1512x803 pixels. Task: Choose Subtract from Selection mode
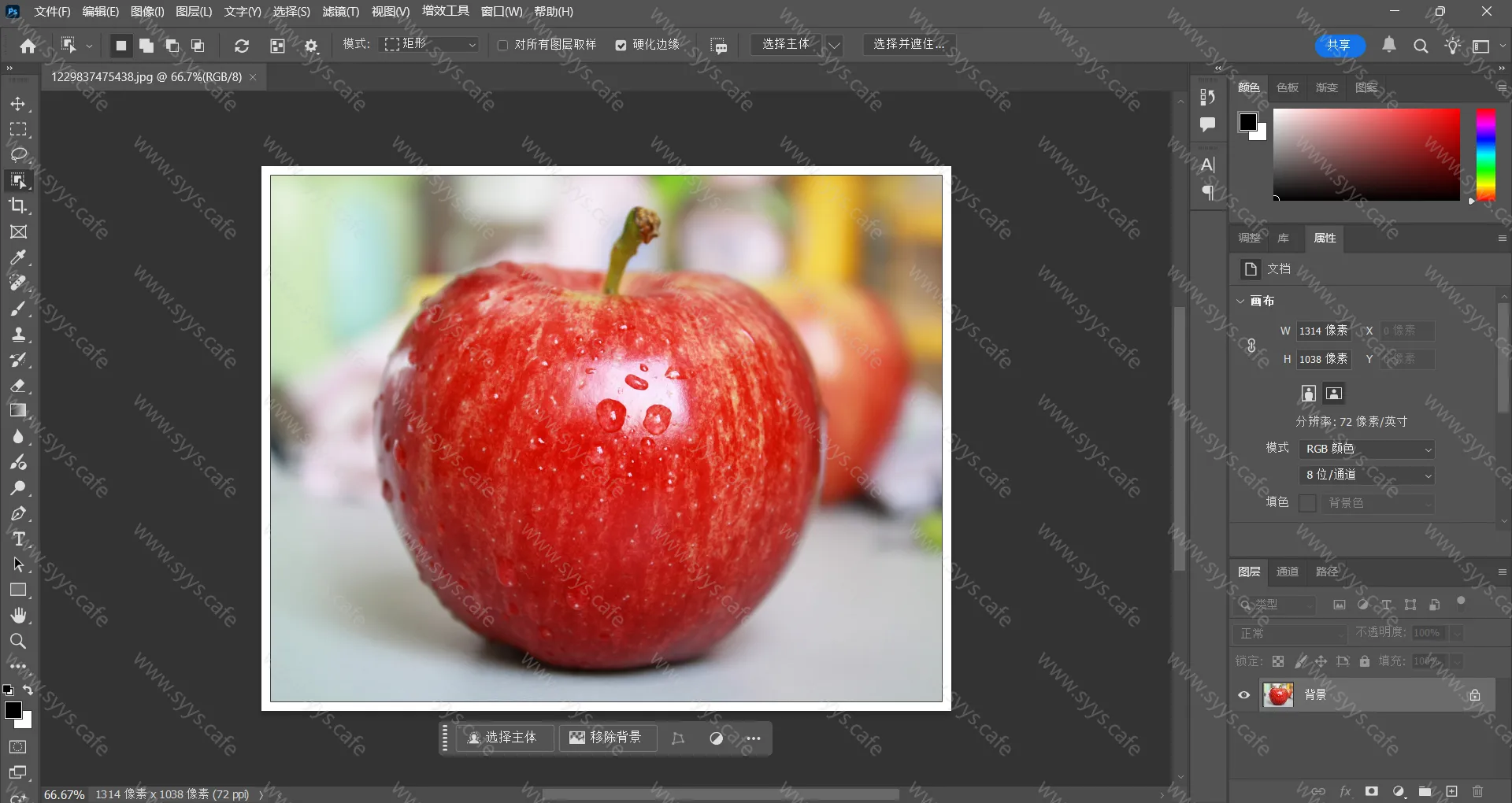tap(172, 46)
